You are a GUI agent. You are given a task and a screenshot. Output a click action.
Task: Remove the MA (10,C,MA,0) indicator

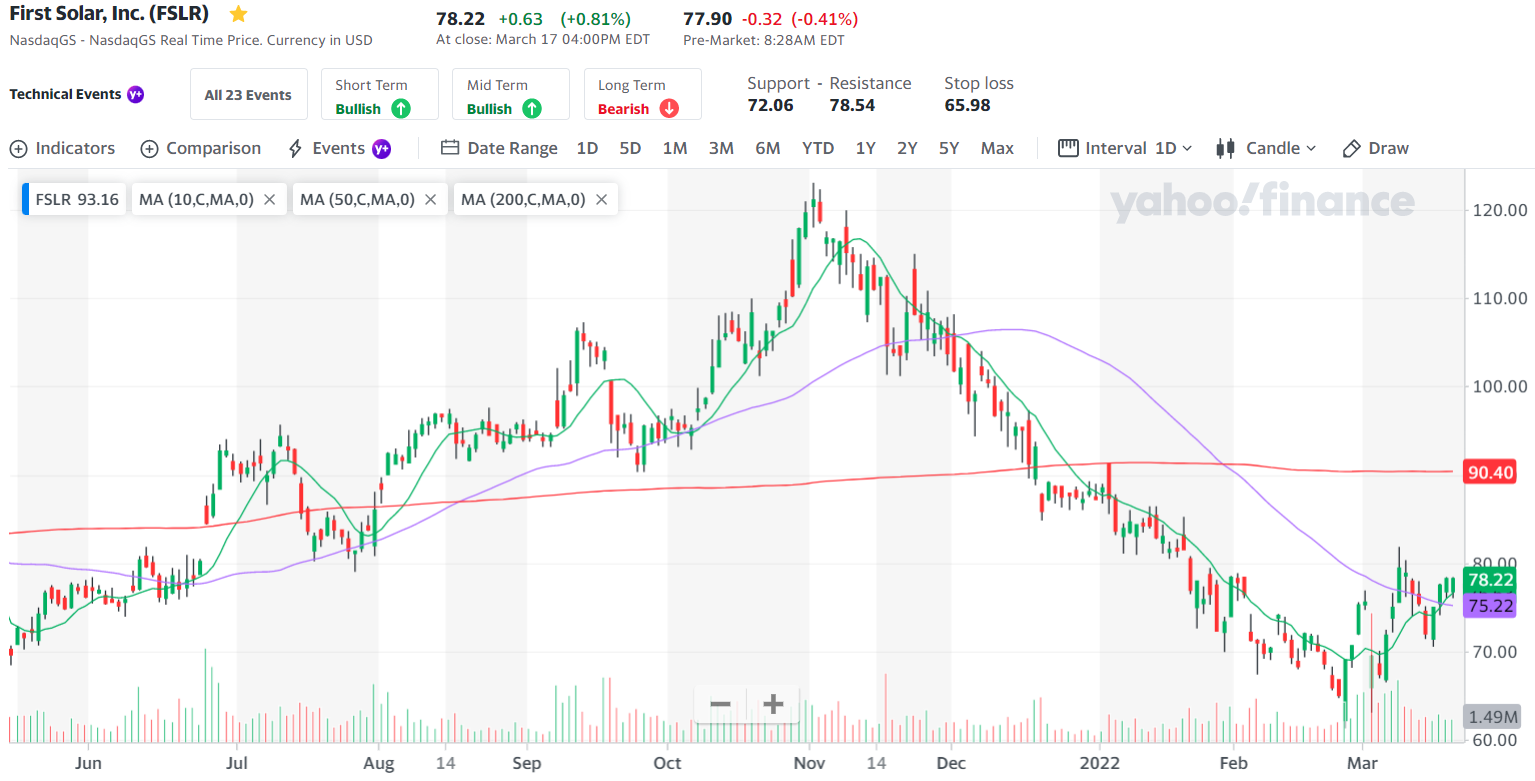click(x=269, y=199)
